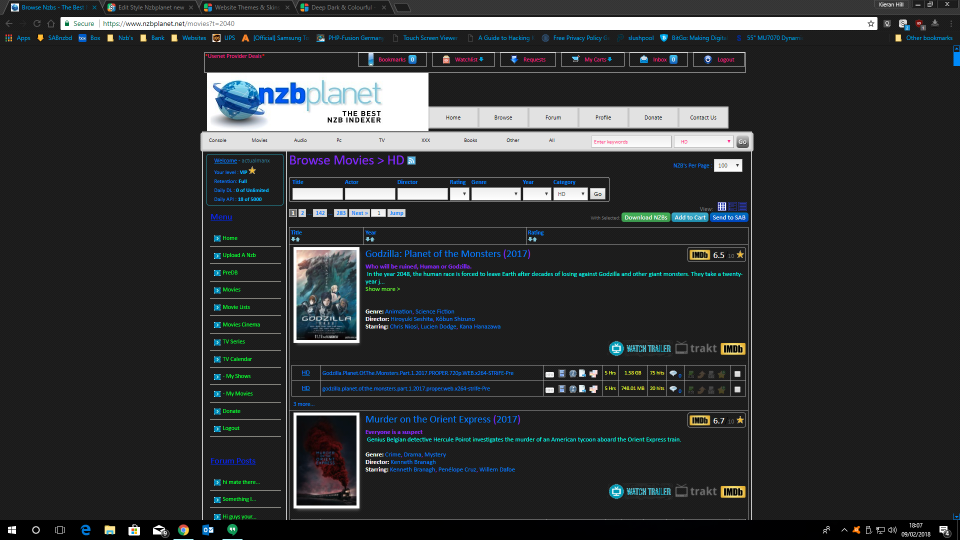Open the NZB's Per Page dropdown
The image size is (960, 540).
(x=728, y=165)
